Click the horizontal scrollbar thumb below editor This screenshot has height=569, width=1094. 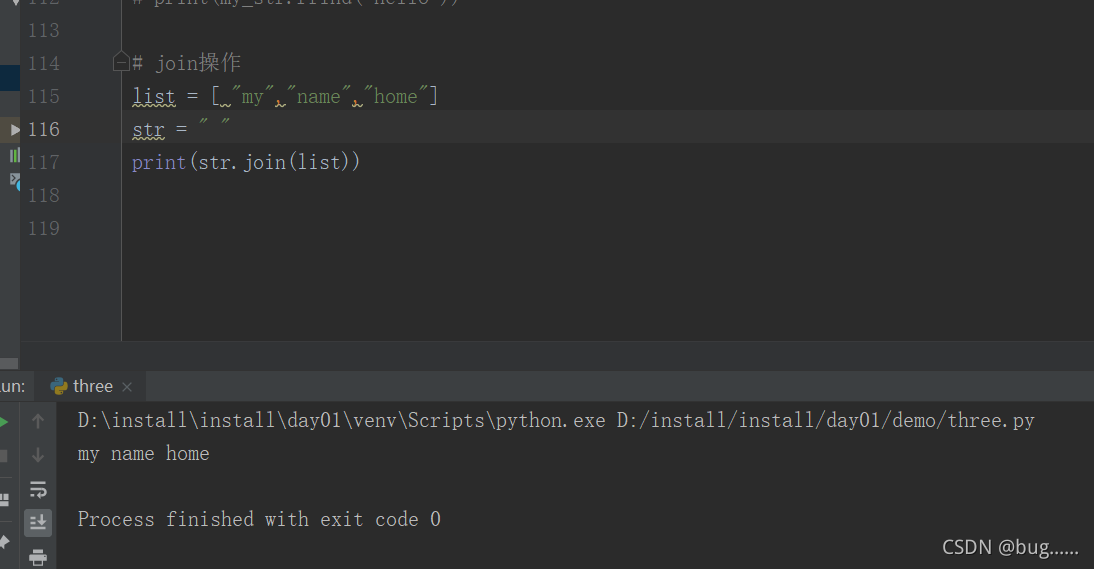point(9,363)
